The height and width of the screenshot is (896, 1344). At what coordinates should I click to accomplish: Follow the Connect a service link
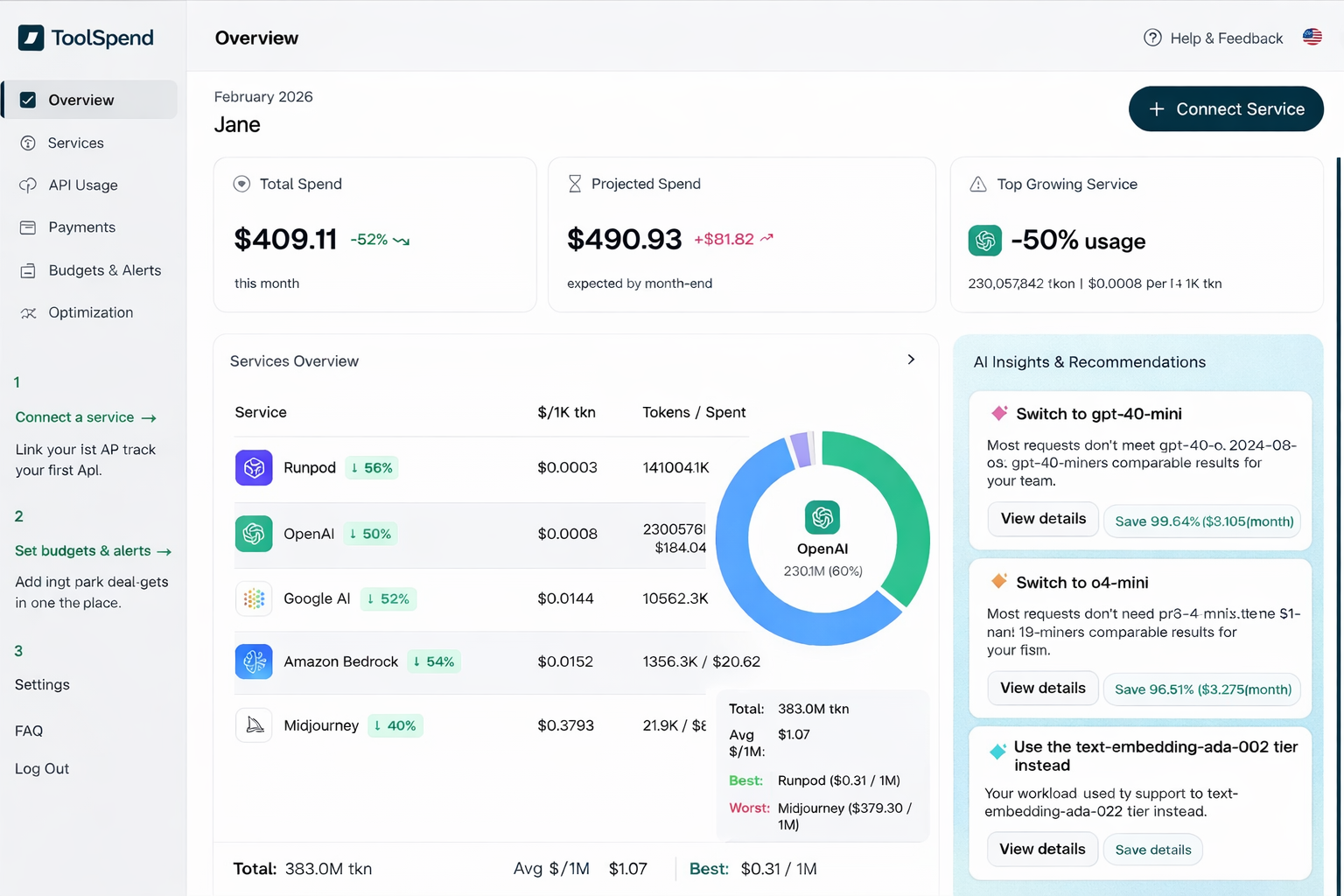pyautogui.click(x=86, y=417)
